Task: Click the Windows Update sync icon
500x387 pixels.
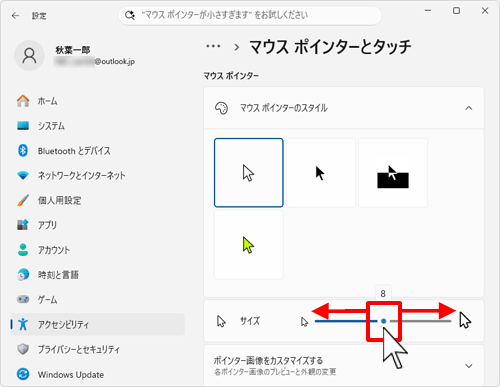Action: [x=23, y=374]
